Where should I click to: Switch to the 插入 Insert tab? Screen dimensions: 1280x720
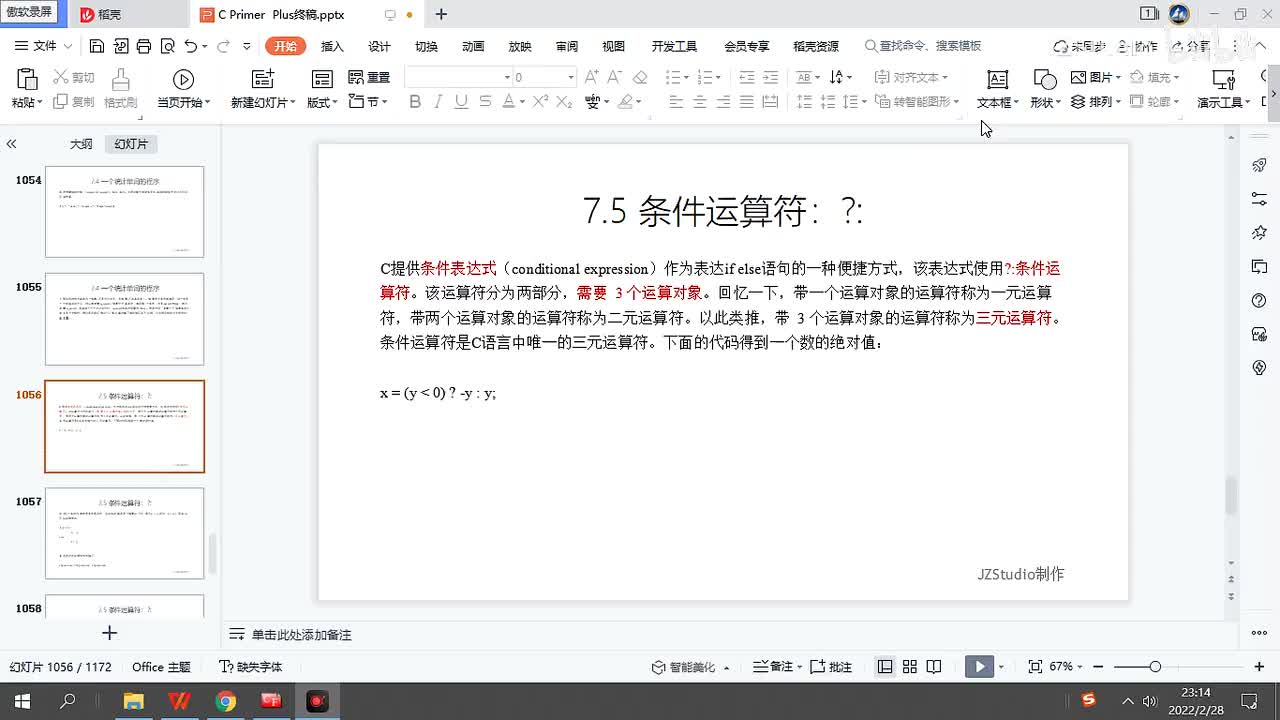(x=332, y=46)
